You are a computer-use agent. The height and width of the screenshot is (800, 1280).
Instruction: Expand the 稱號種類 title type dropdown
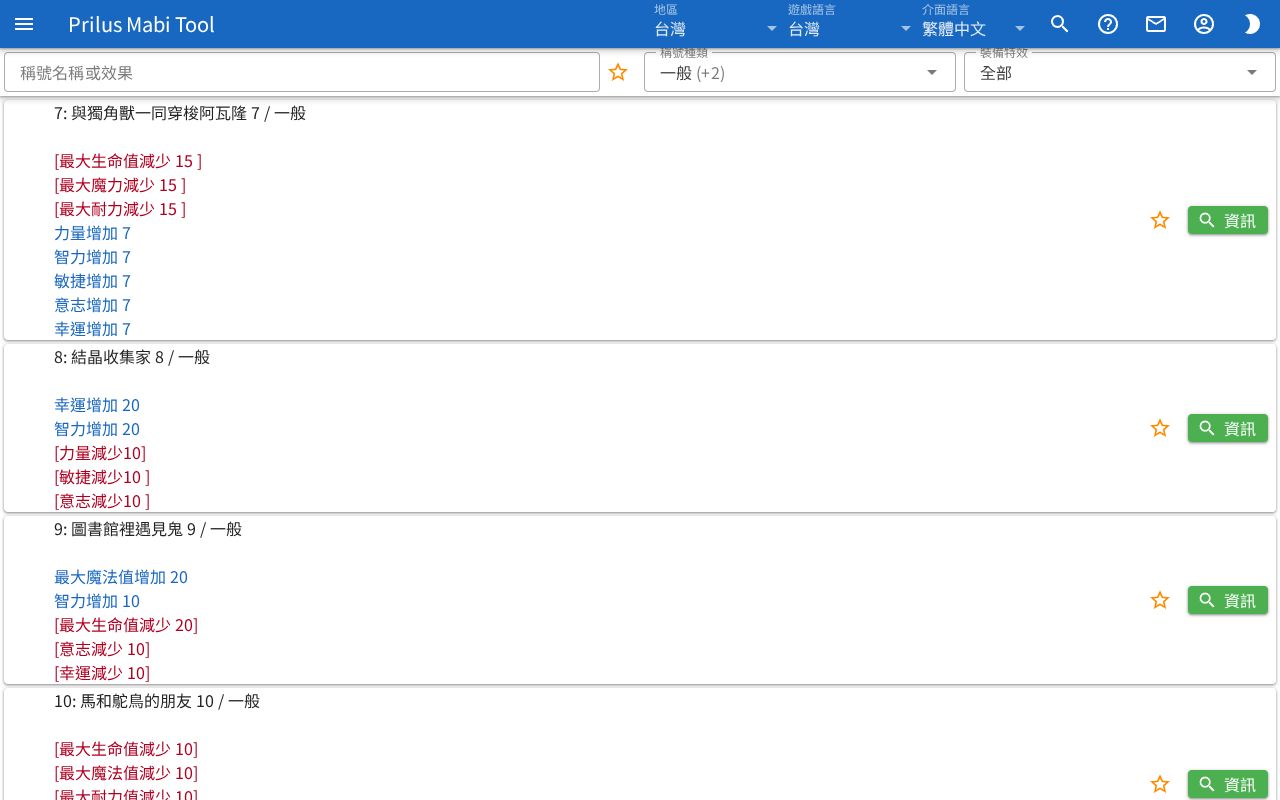tap(800, 72)
